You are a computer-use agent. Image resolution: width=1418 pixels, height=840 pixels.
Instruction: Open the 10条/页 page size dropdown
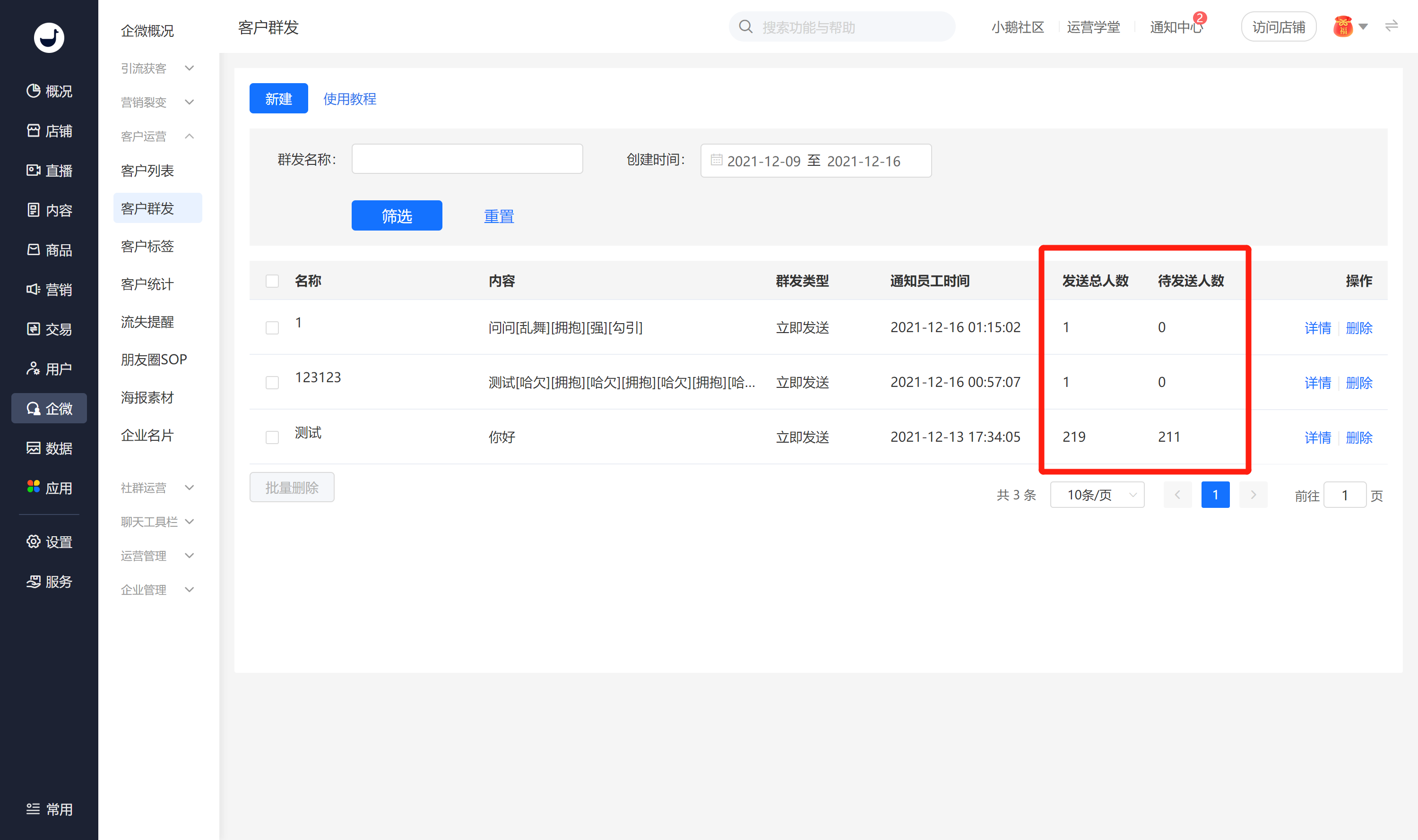tap(1097, 495)
